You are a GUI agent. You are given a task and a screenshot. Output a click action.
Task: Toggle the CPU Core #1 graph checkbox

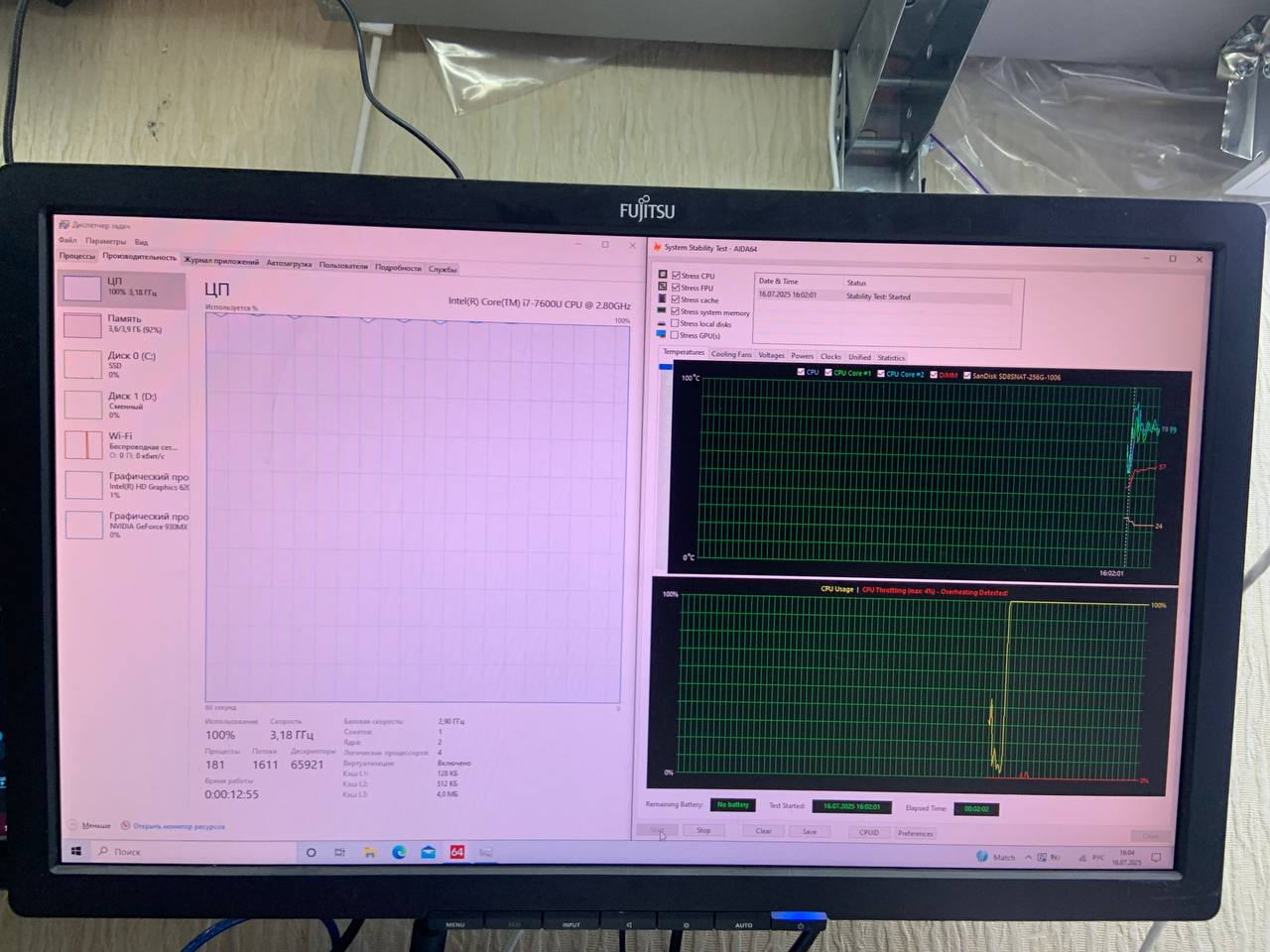(828, 373)
